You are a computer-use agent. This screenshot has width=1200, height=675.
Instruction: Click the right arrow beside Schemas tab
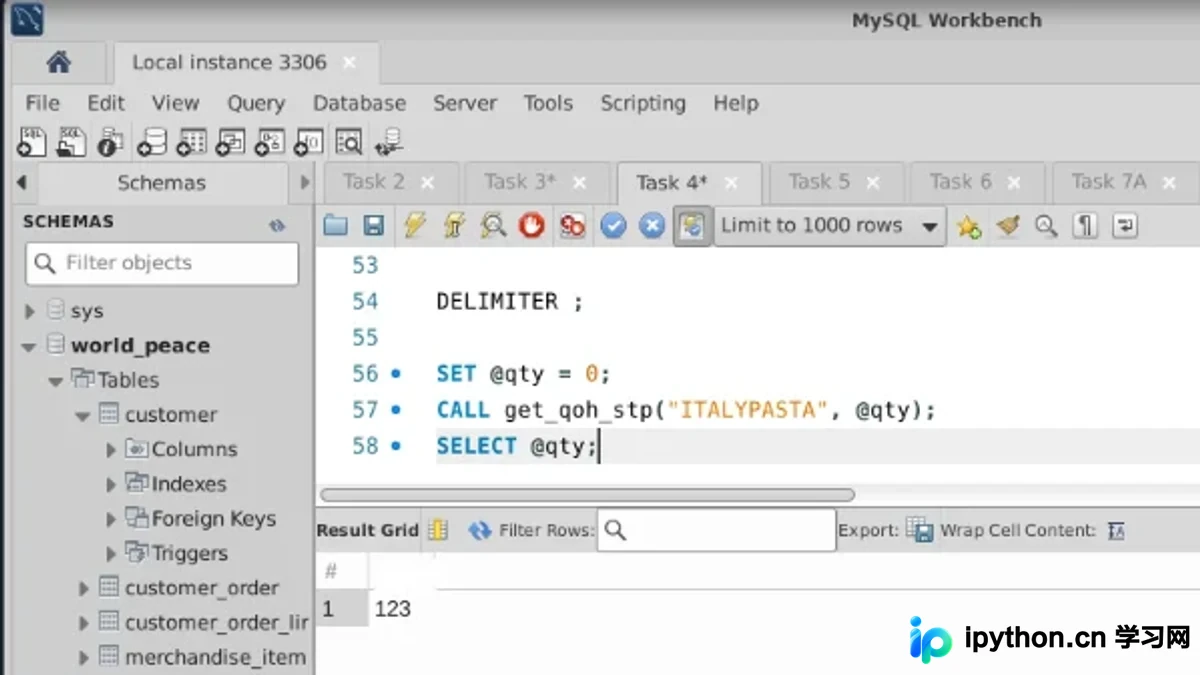[305, 183]
